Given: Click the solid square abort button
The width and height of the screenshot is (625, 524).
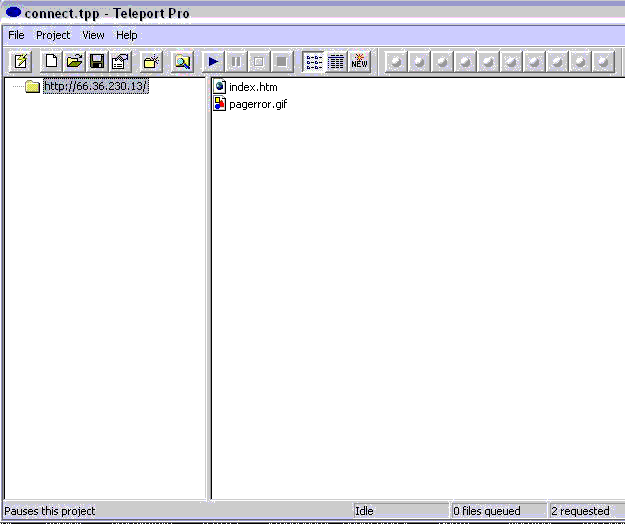Looking at the screenshot, I should click(x=282, y=61).
